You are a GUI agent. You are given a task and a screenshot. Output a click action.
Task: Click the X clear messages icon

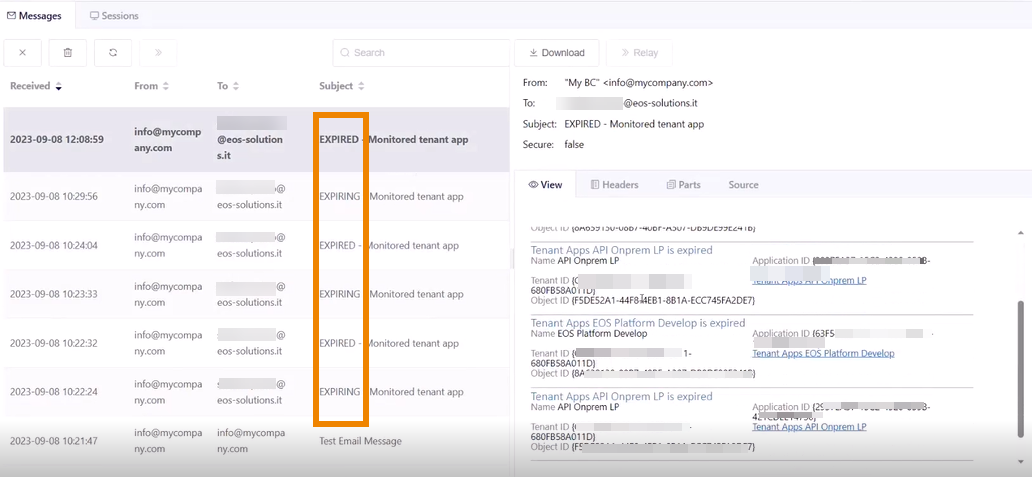pyautogui.click(x=22, y=53)
